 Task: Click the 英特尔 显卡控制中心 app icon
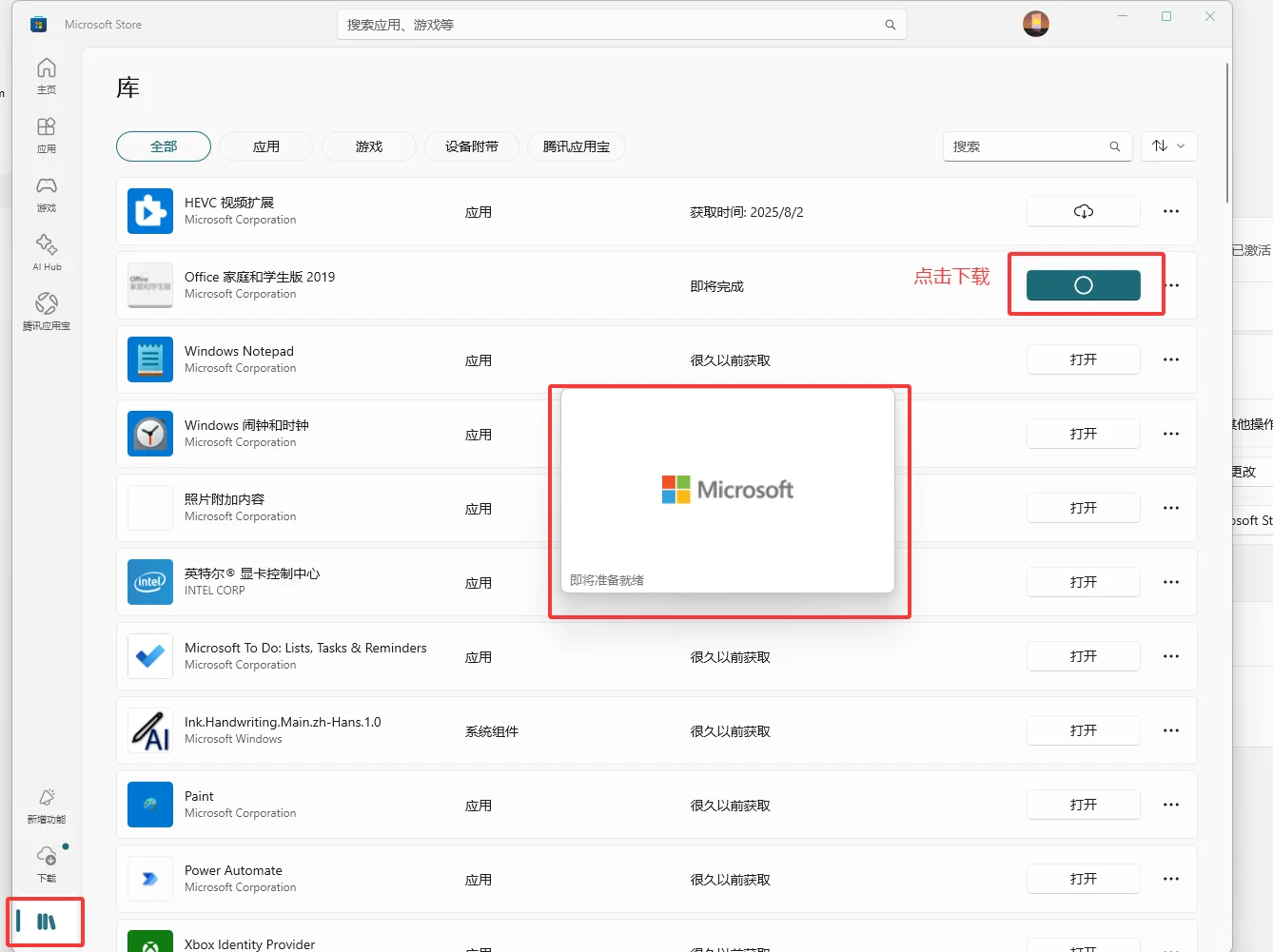point(150,582)
